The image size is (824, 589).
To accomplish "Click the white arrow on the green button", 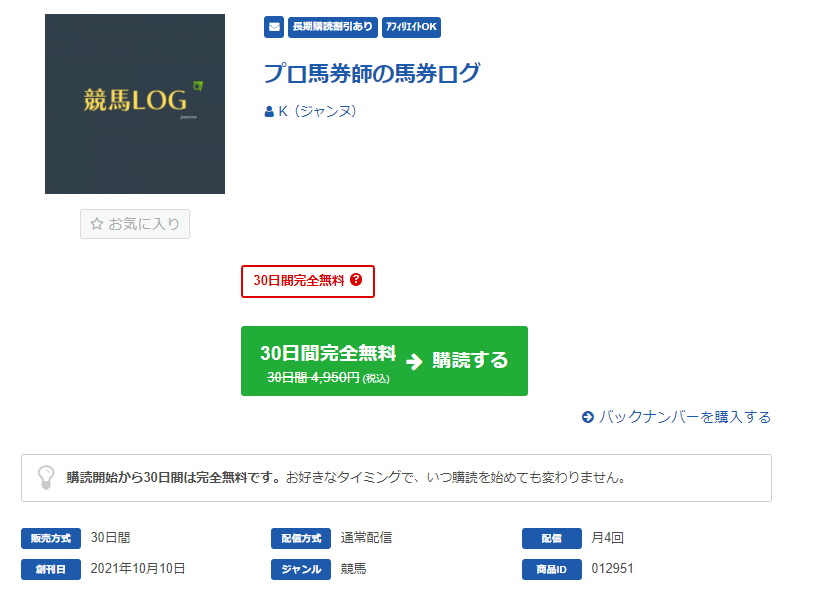I will coord(414,361).
